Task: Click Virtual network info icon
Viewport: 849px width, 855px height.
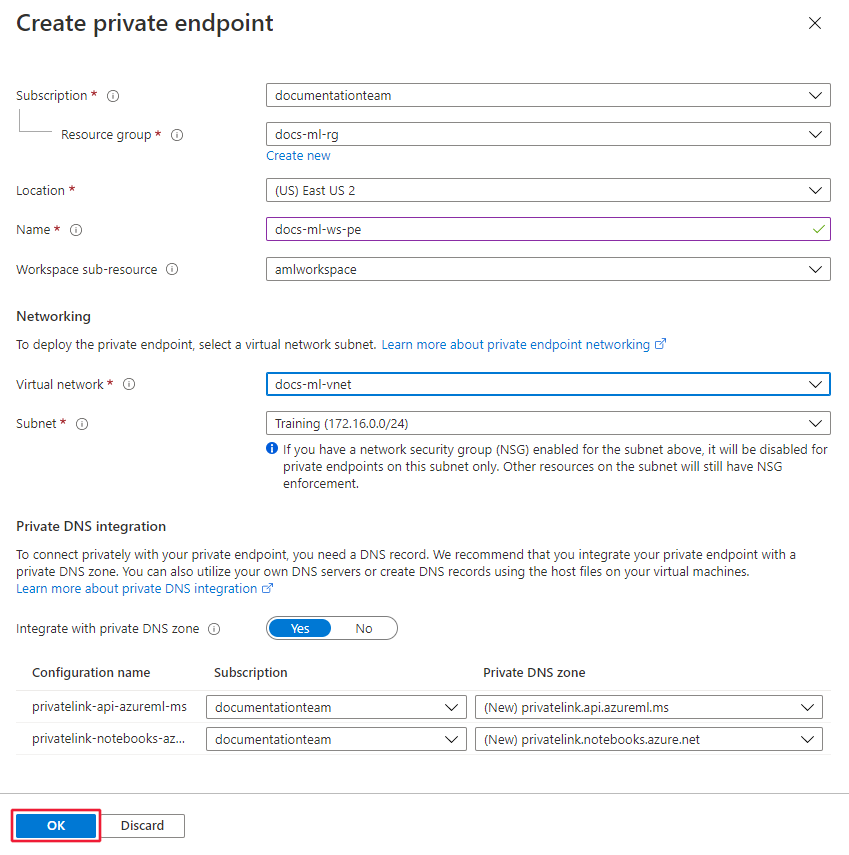Action: 129,385
